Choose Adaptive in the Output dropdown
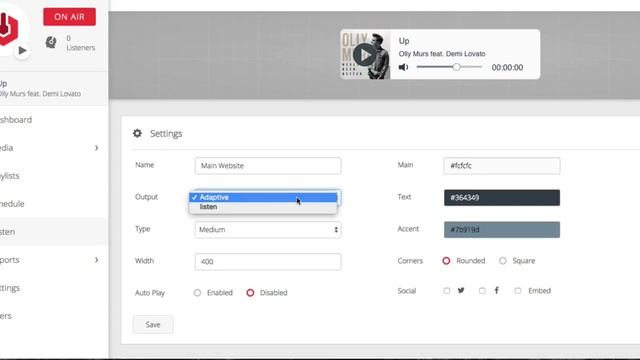Image resolution: width=640 pixels, height=360 pixels. [263, 197]
